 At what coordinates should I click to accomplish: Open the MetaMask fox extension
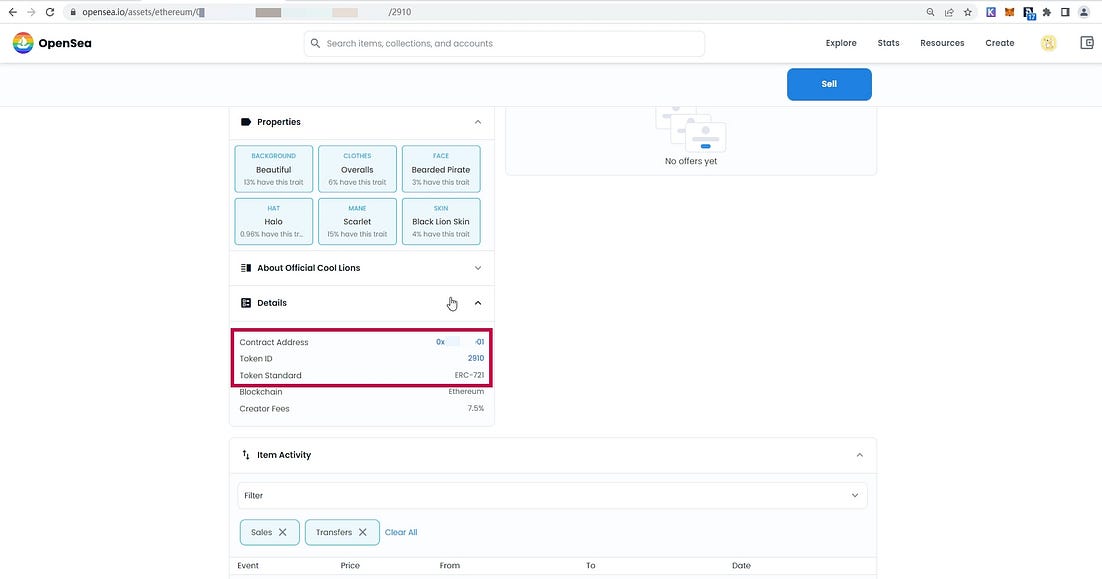1009,12
